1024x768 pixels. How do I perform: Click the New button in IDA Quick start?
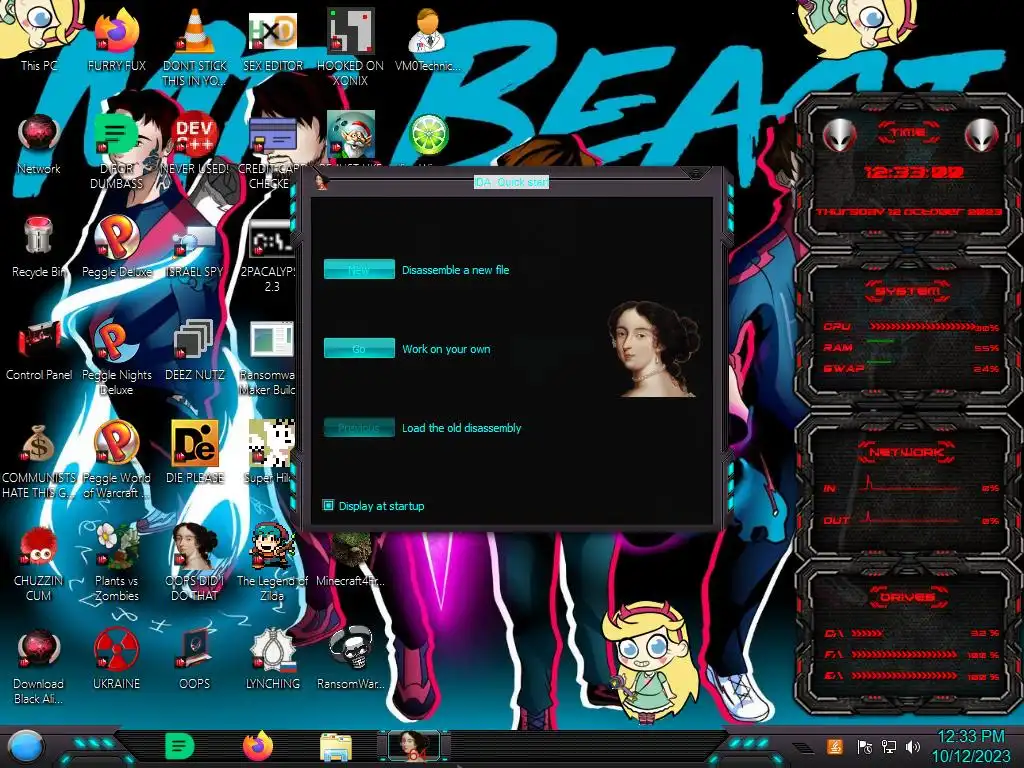[359, 270]
